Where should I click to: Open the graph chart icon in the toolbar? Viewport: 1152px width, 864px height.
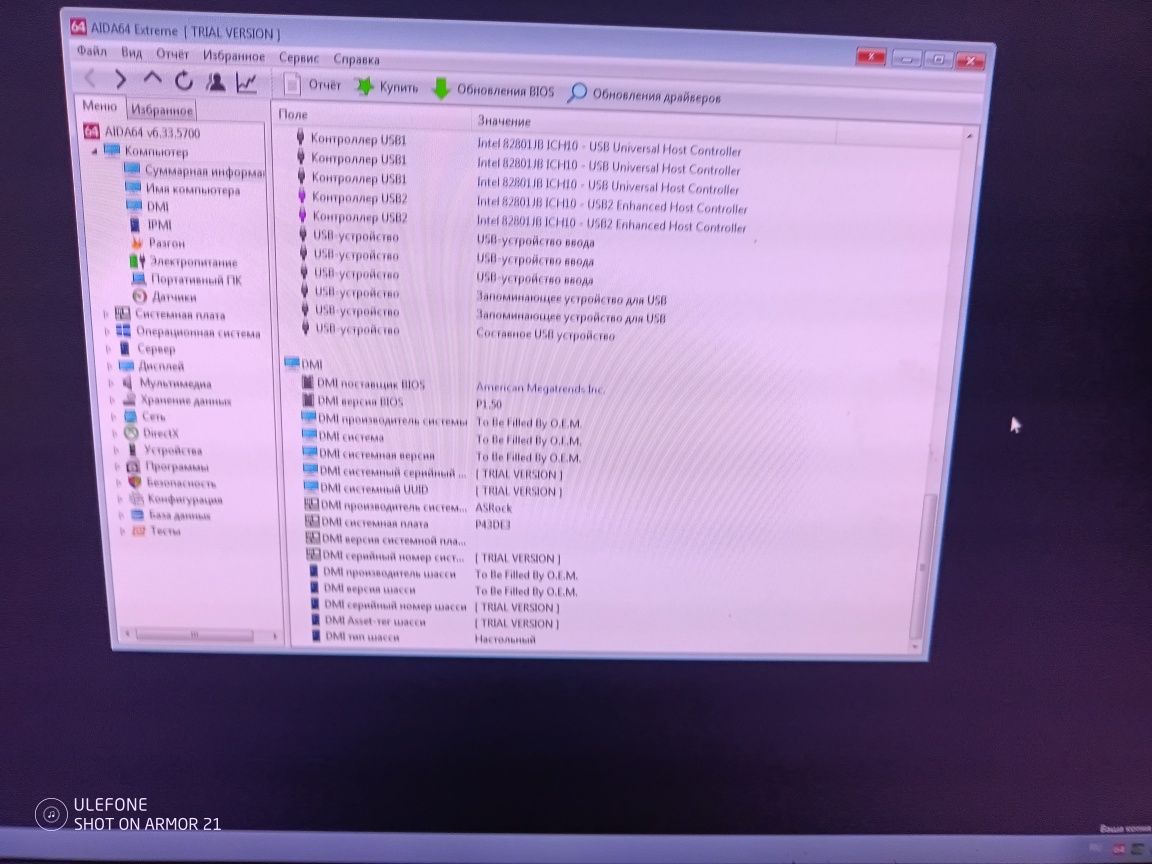click(x=246, y=83)
